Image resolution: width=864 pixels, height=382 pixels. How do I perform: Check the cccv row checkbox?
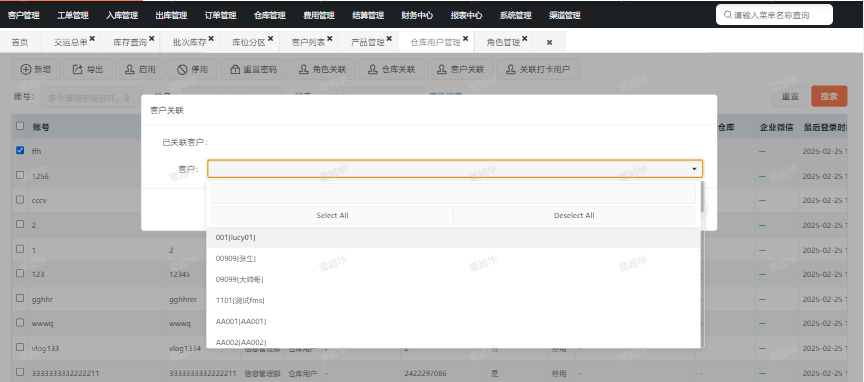click(20, 200)
